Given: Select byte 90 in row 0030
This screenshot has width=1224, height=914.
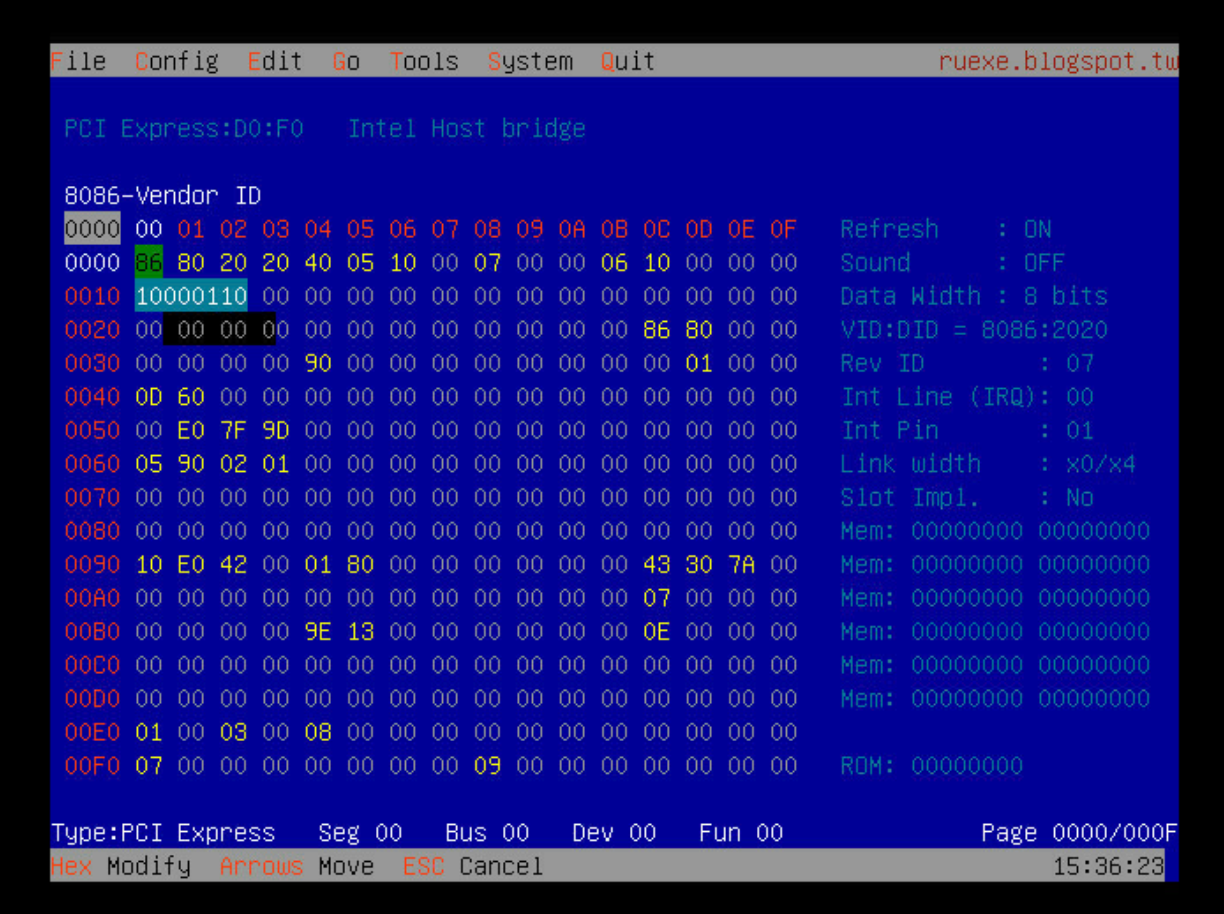Looking at the screenshot, I should (318, 364).
